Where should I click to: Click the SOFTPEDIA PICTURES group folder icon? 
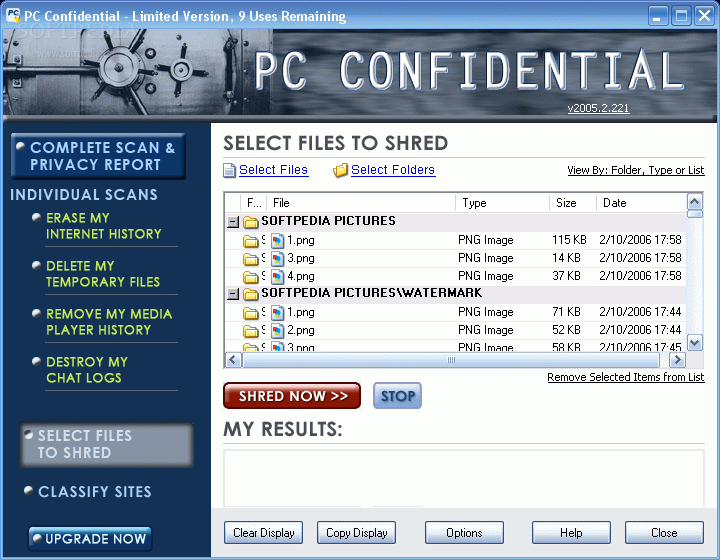(250, 222)
